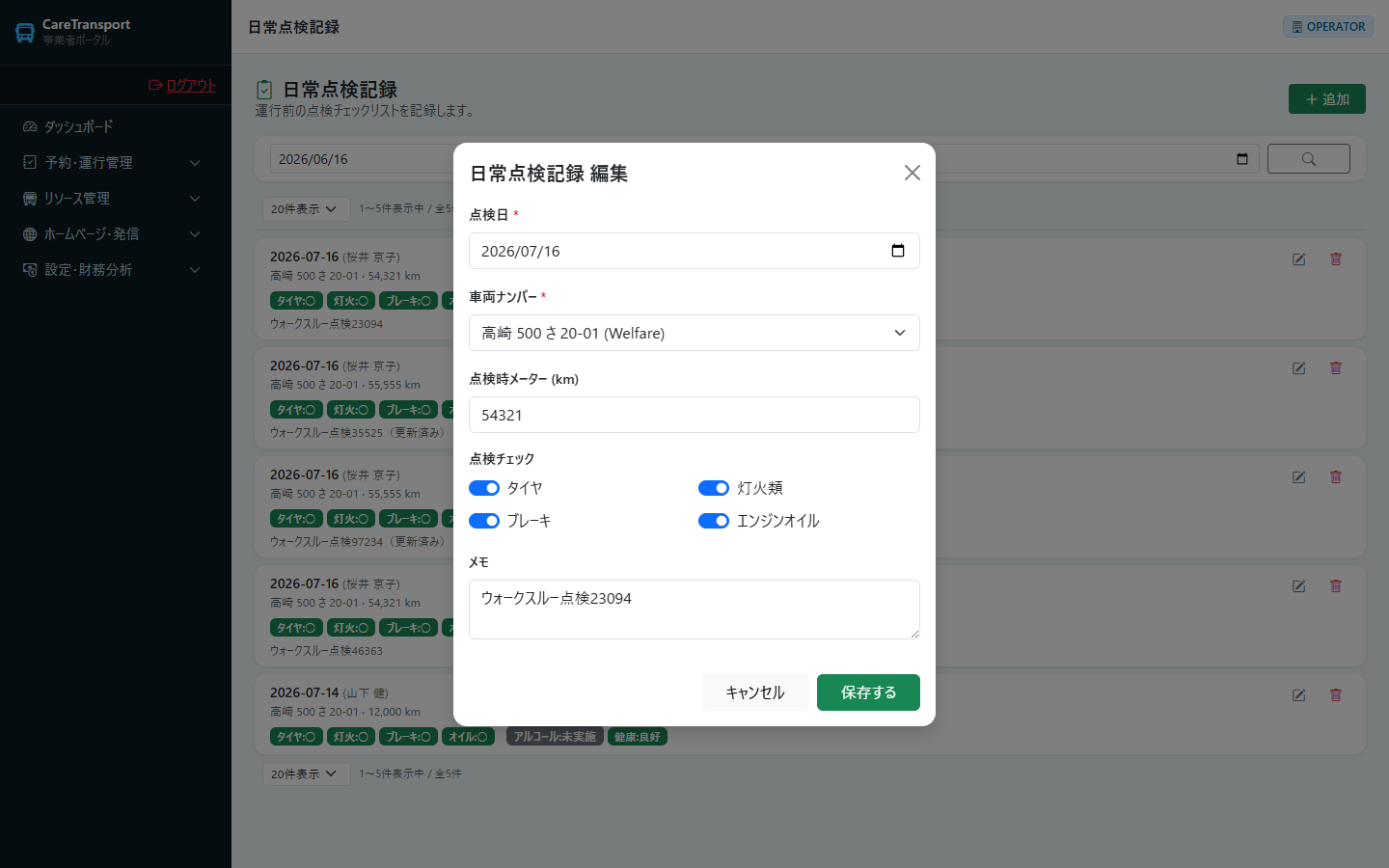
Task: Toggle the タイヤ check switch
Action: tap(484, 488)
